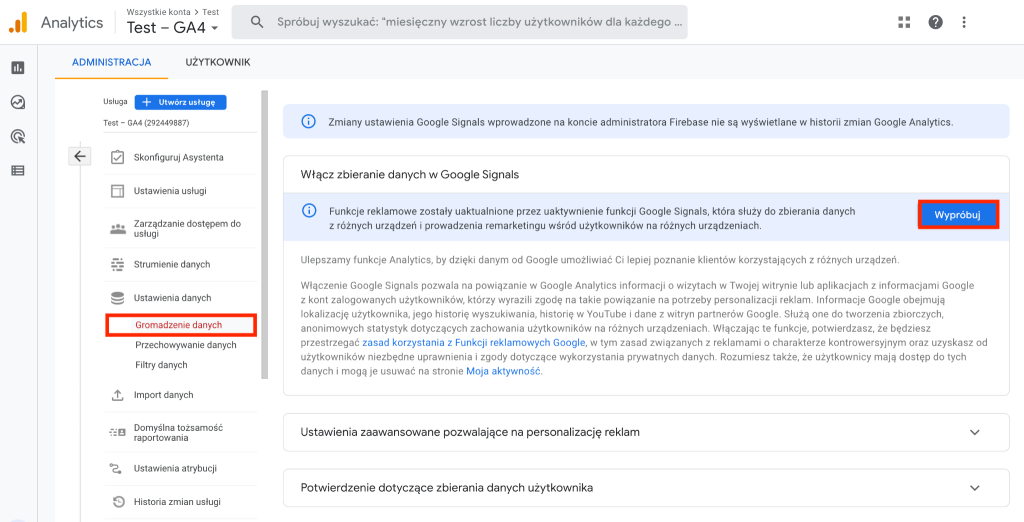This screenshot has width=1024, height=522.
Task: Open the three-dot more options menu
Action: pyautogui.click(x=964, y=22)
